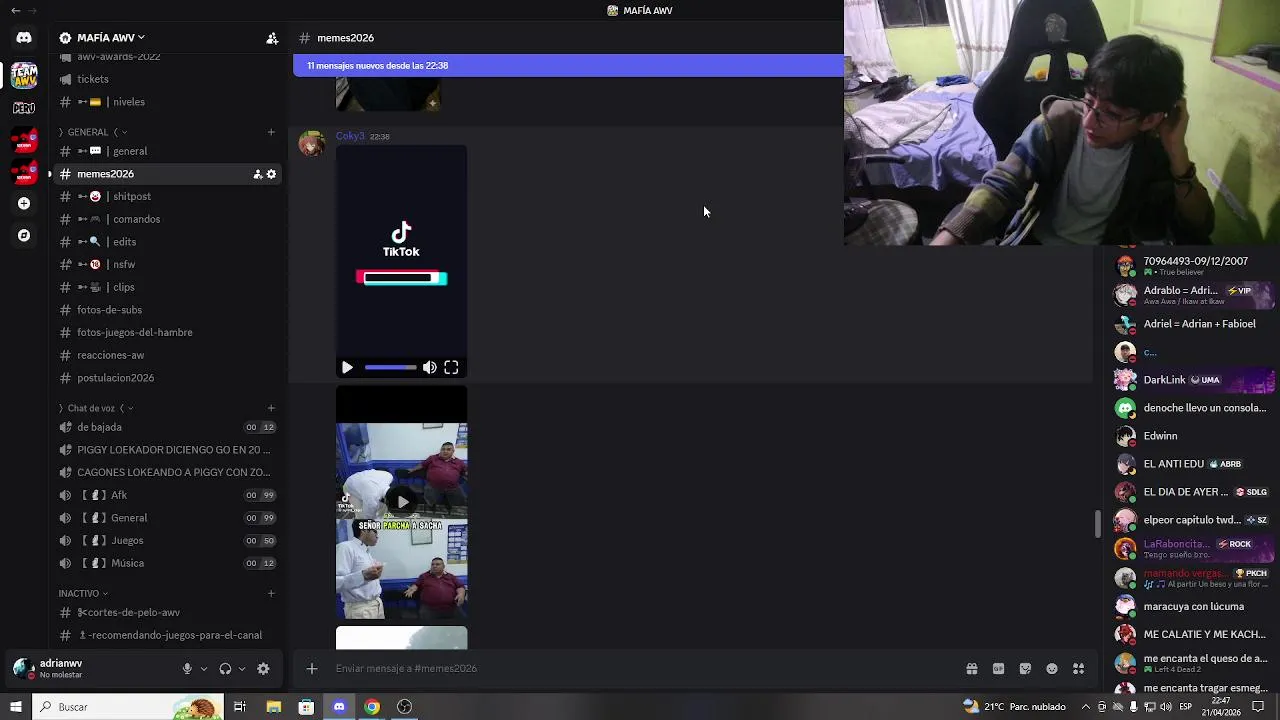This screenshot has width=1280, height=720.
Task: Open apps launcher icon in message bar
Action: [1078, 668]
